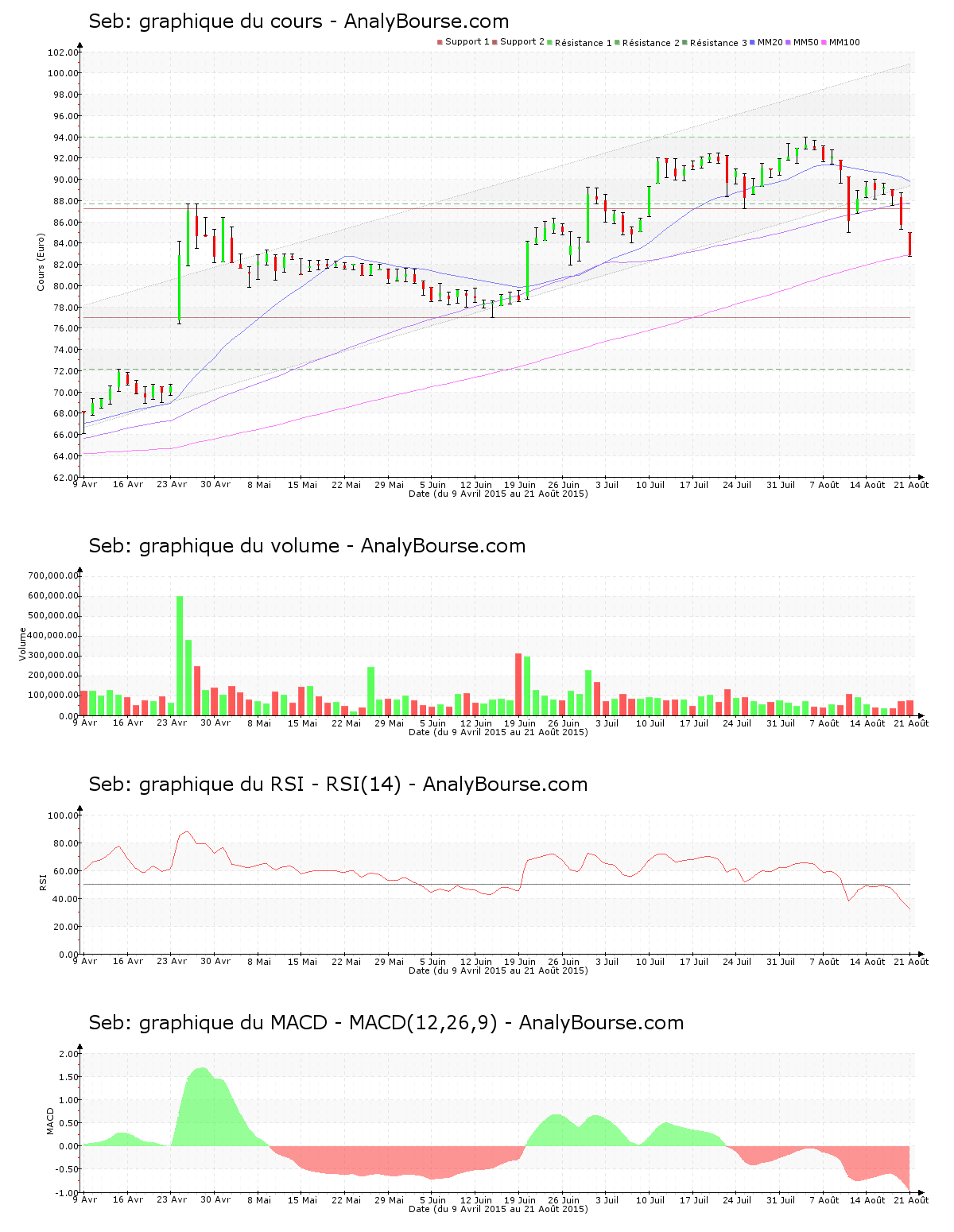954x1232 pixels.
Task: Click "10 Juil" tick under the MACD chart
Action: click(650, 1200)
